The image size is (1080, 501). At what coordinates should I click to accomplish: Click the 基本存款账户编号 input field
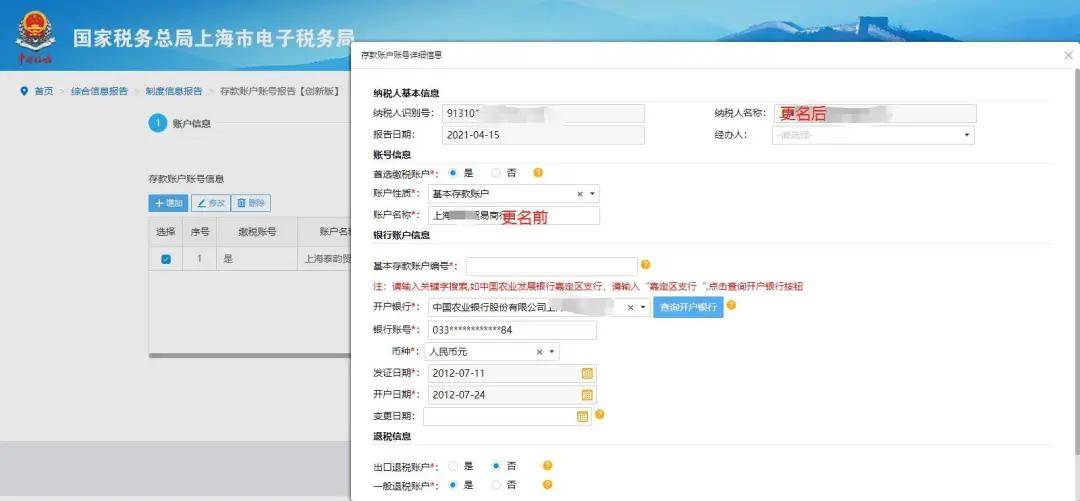click(x=552, y=266)
